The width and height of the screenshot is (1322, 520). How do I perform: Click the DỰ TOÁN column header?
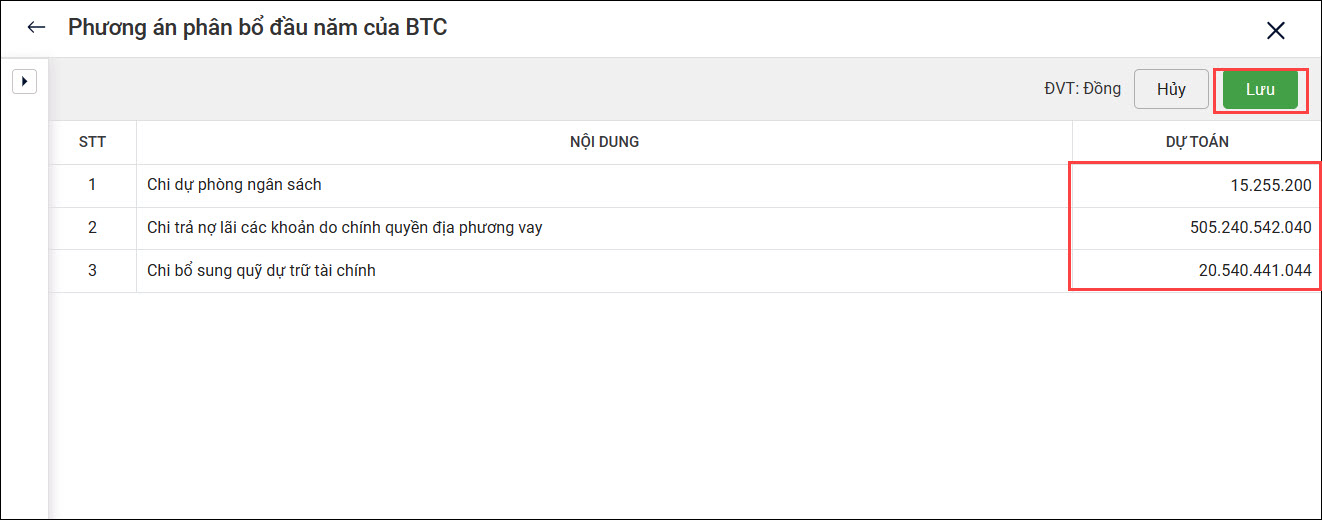click(1196, 142)
